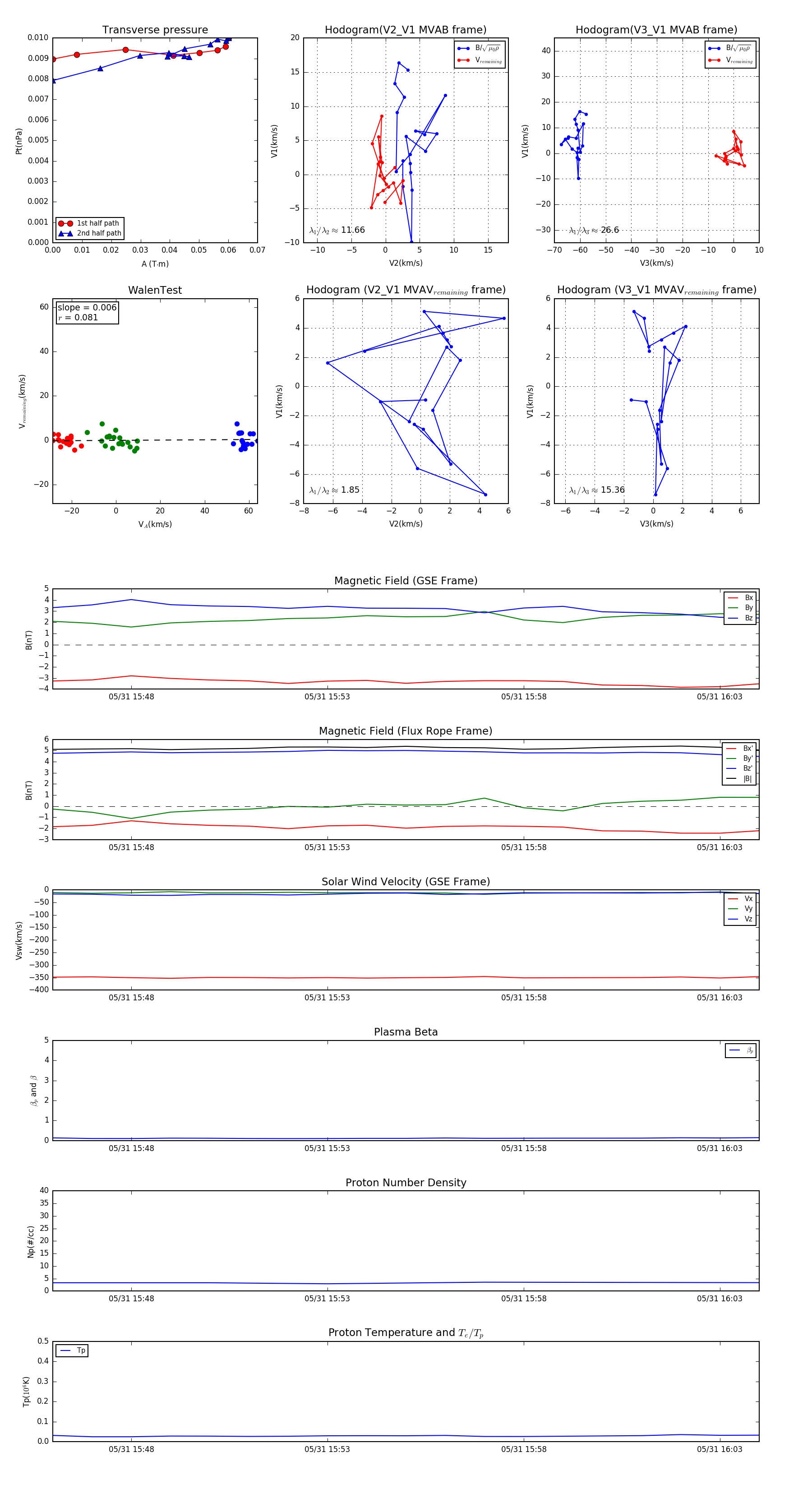This screenshot has height=1489, width=812.
Task: Select the B/√μ0ρ legend entry in V3_V1 MVAB hodogram
Action: coord(730,49)
